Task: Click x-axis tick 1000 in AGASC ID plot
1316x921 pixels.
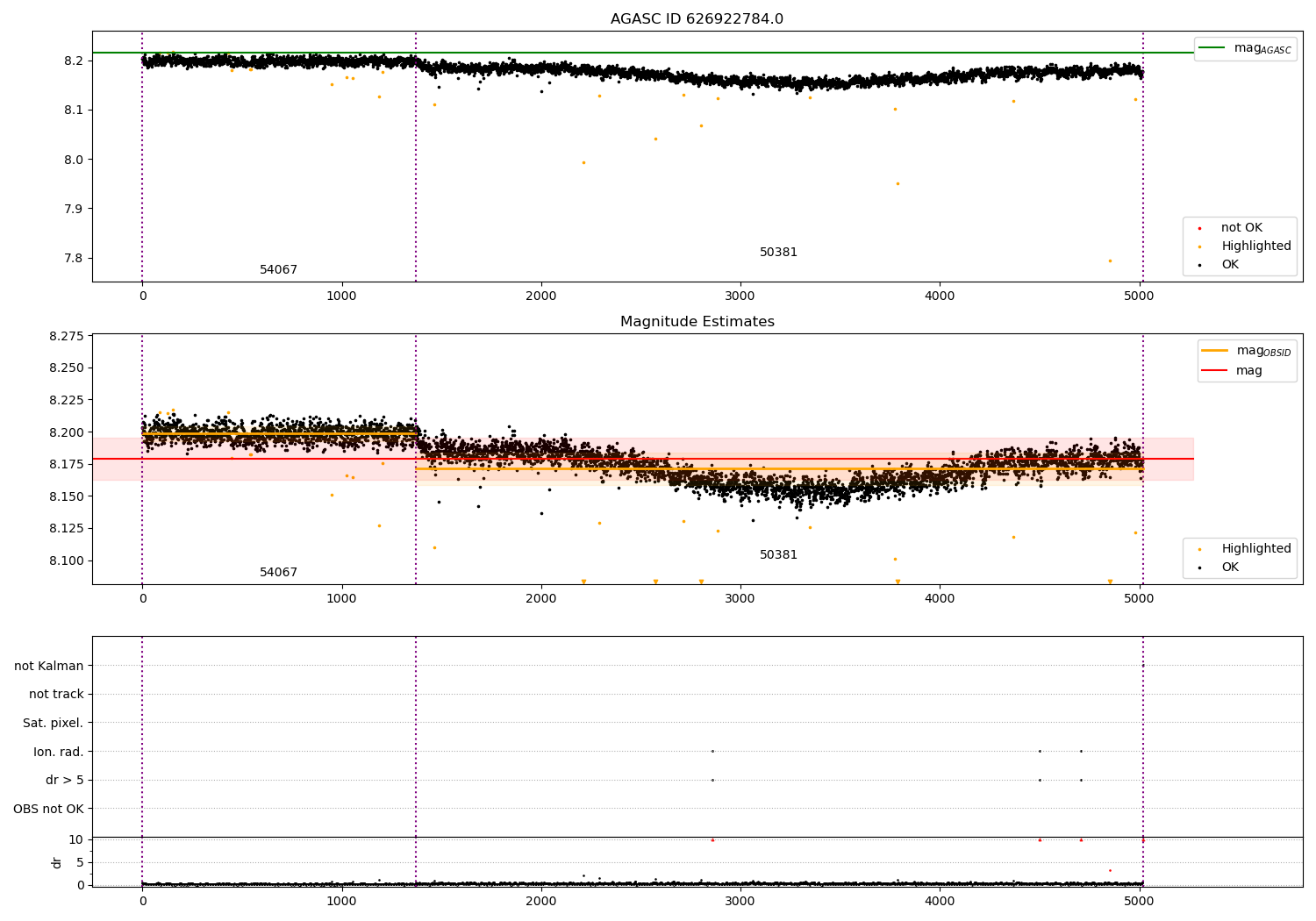Action: 341,296
